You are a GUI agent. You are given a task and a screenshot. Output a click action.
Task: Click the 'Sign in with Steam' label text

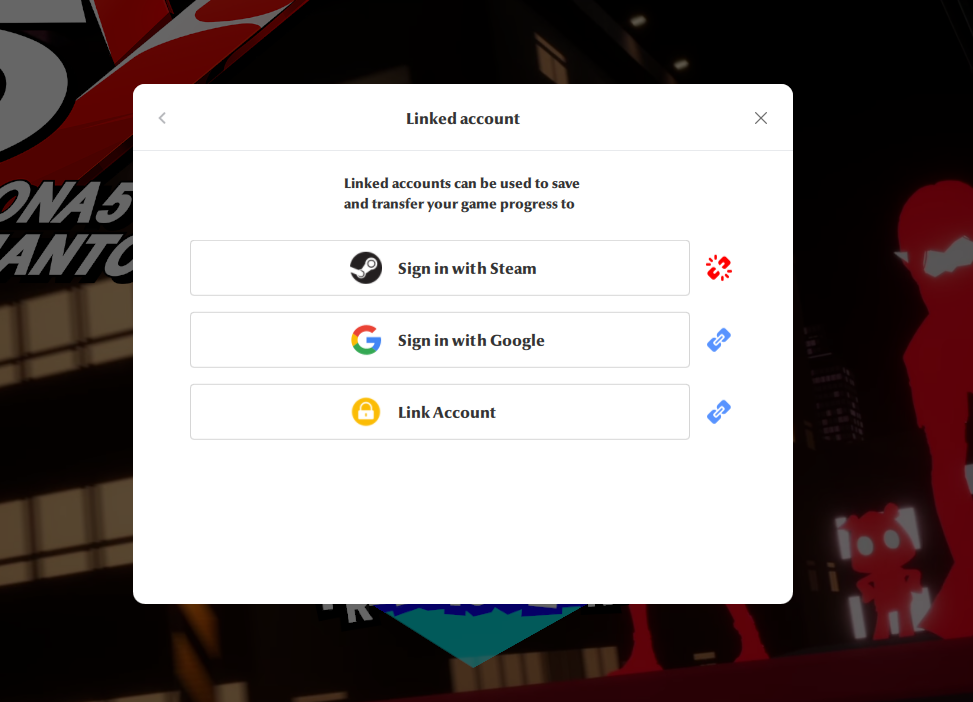click(x=467, y=269)
